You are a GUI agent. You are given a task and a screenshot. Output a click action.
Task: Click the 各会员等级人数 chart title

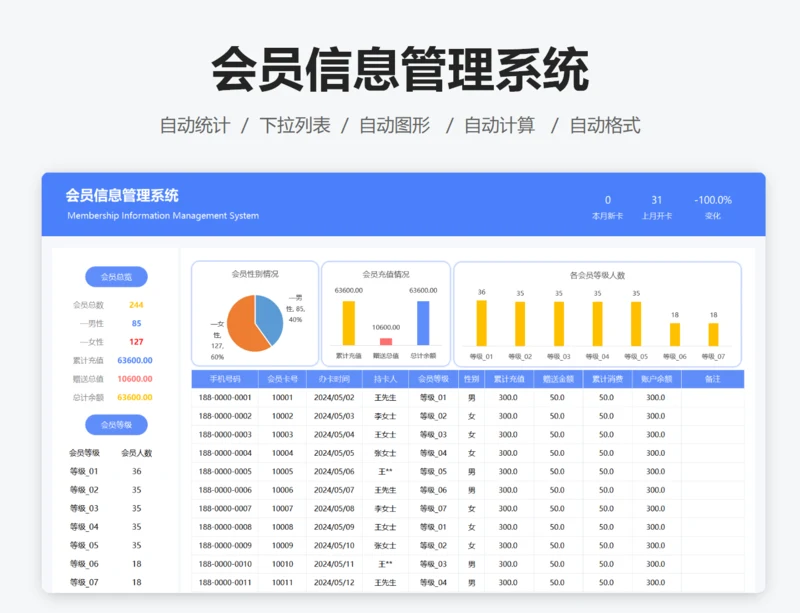click(597, 275)
